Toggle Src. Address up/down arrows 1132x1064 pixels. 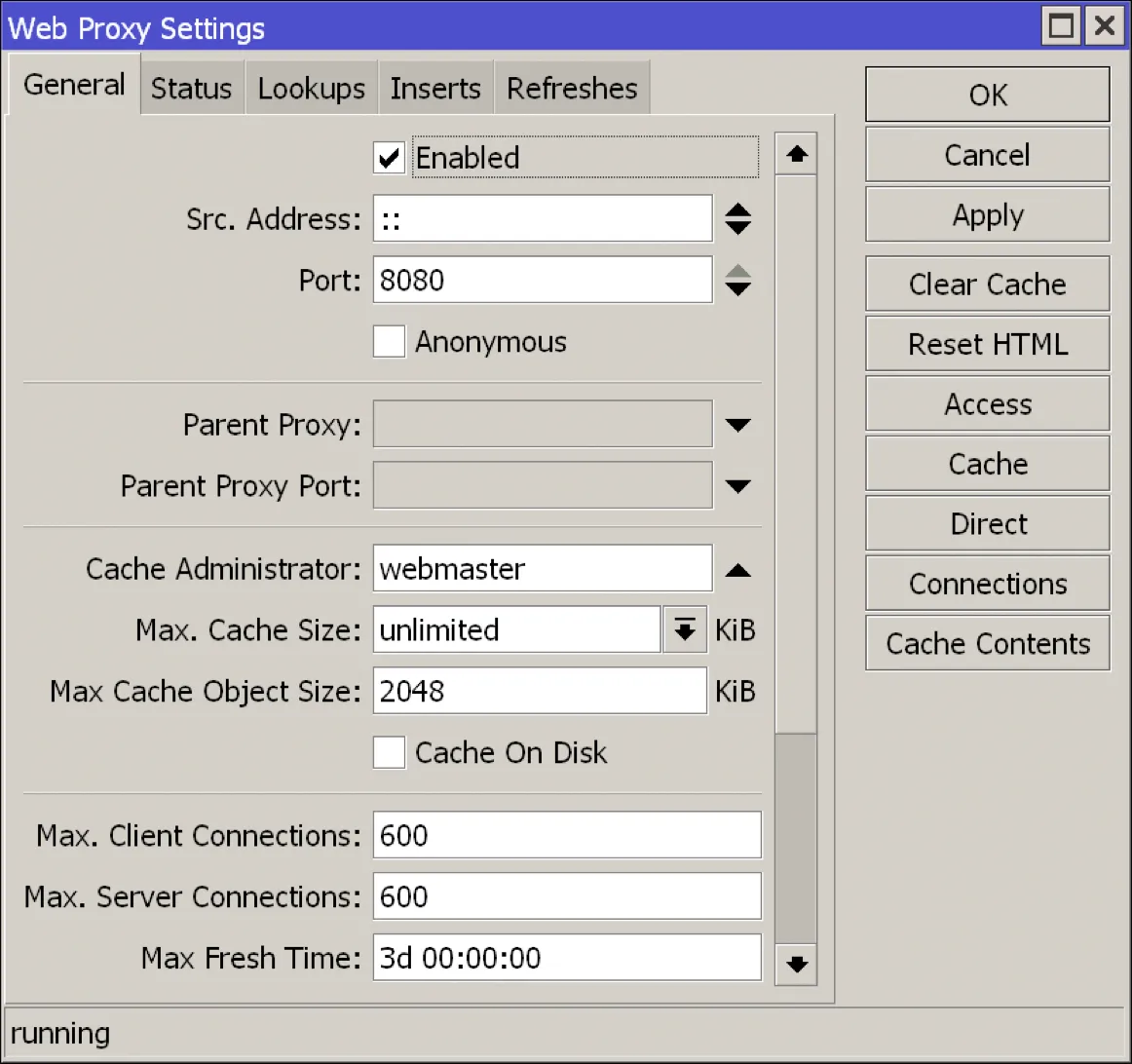tap(737, 218)
